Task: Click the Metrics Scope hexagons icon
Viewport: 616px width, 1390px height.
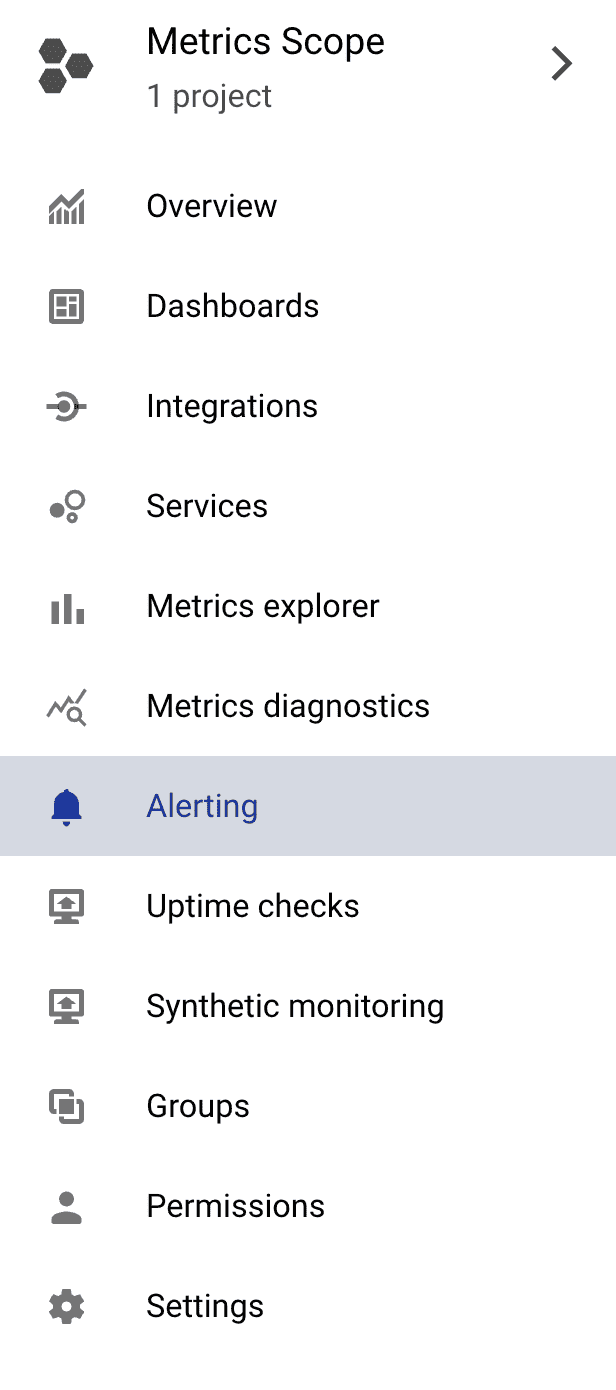Action: coord(65,63)
